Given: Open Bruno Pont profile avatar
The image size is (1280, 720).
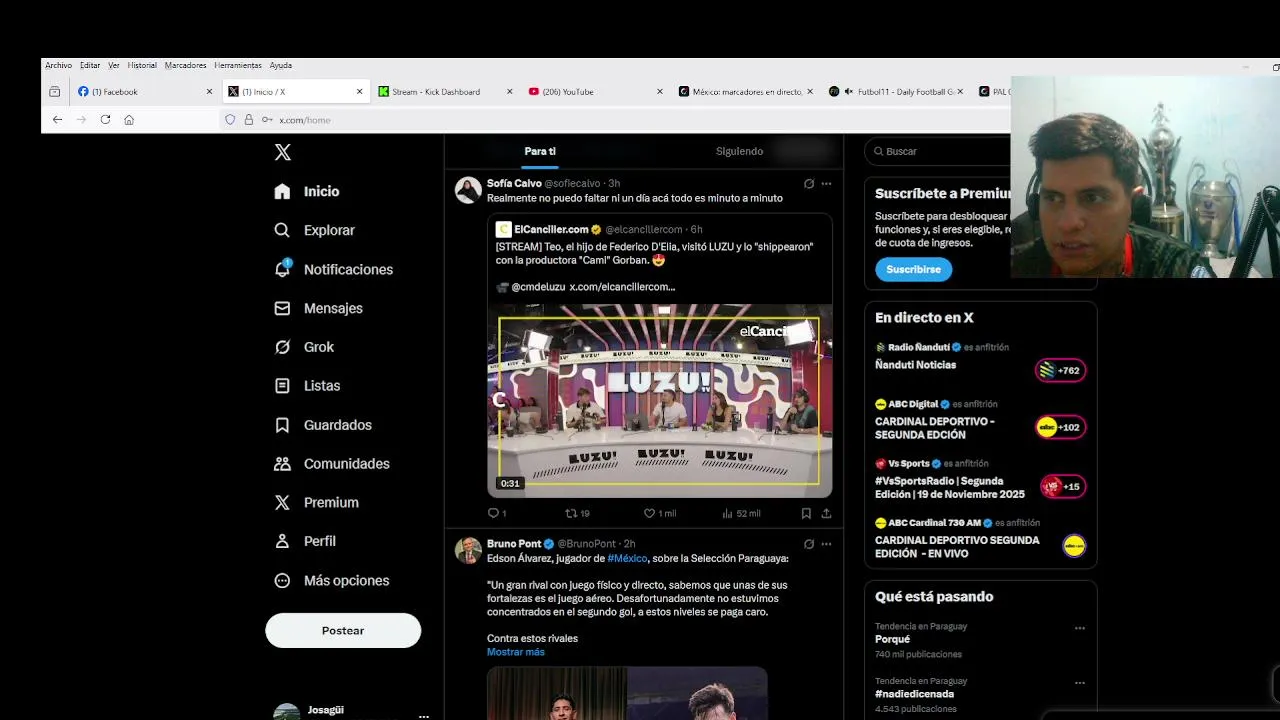Looking at the screenshot, I should (x=468, y=550).
